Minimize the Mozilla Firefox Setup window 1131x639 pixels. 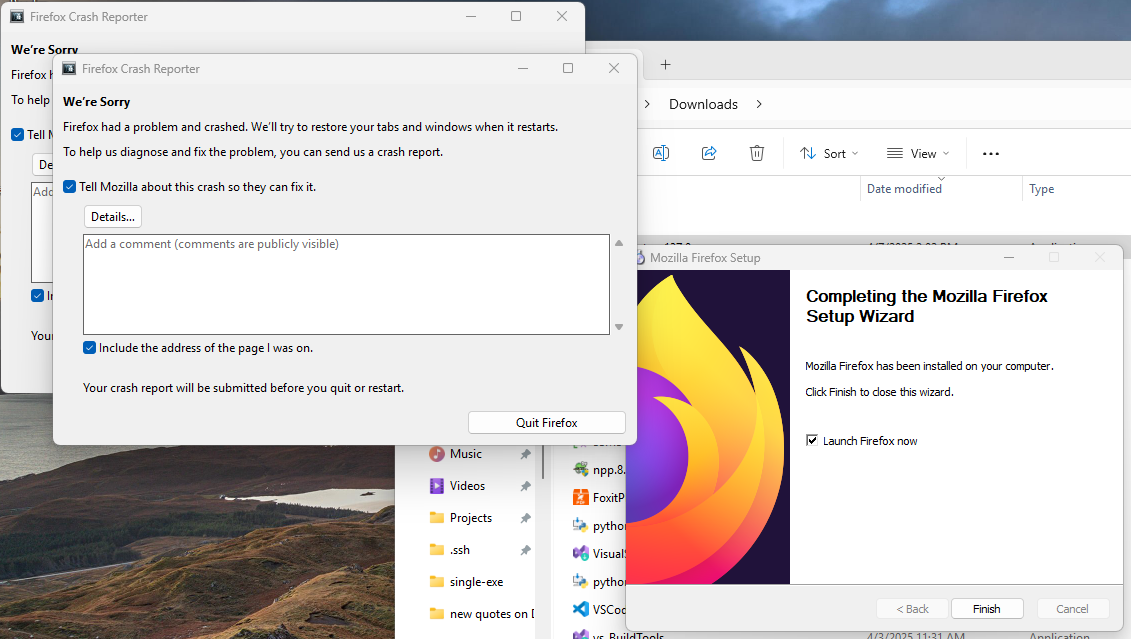click(x=1009, y=257)
